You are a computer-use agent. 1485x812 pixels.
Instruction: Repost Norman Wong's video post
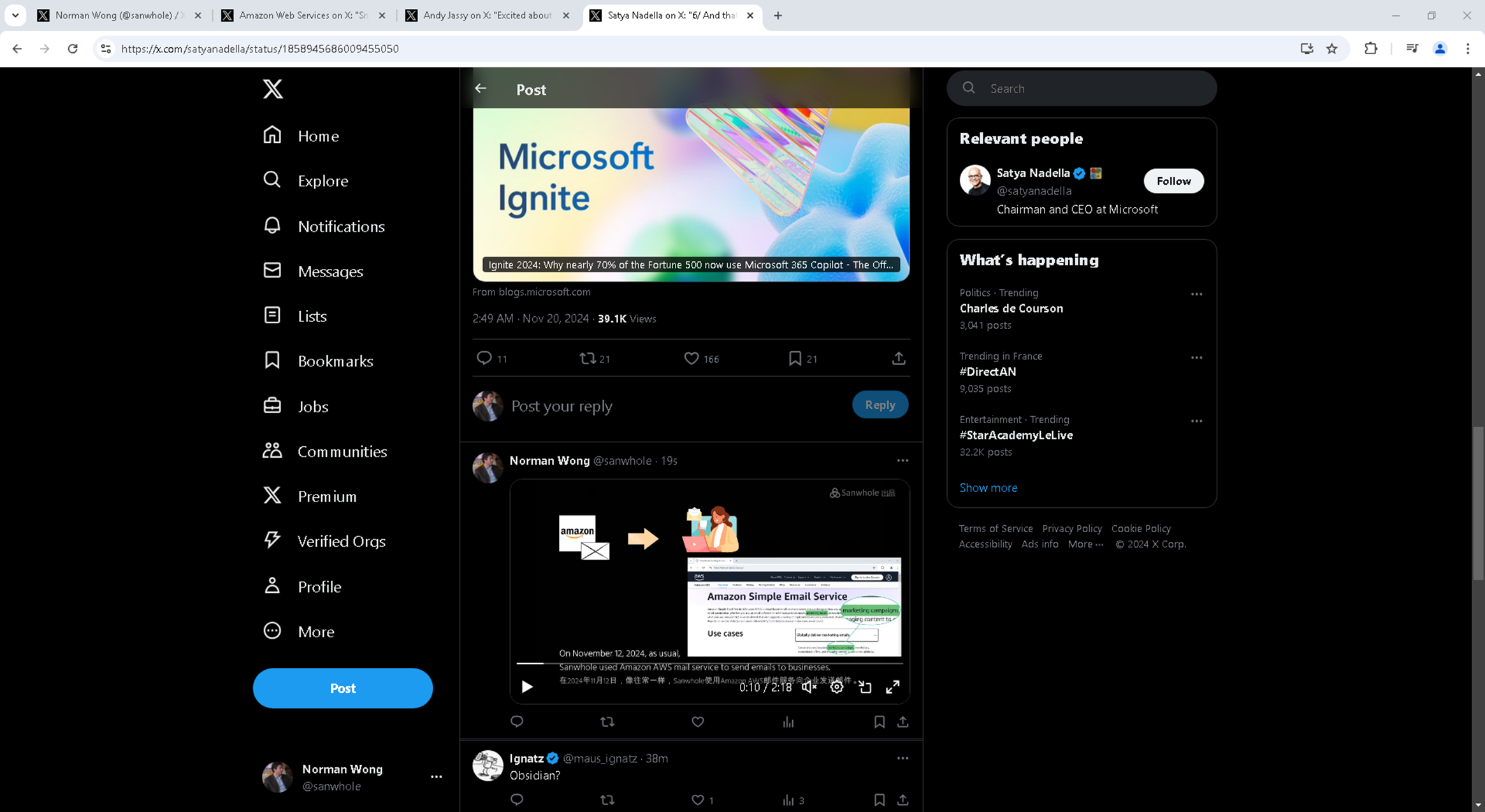(x=607, y=721)
